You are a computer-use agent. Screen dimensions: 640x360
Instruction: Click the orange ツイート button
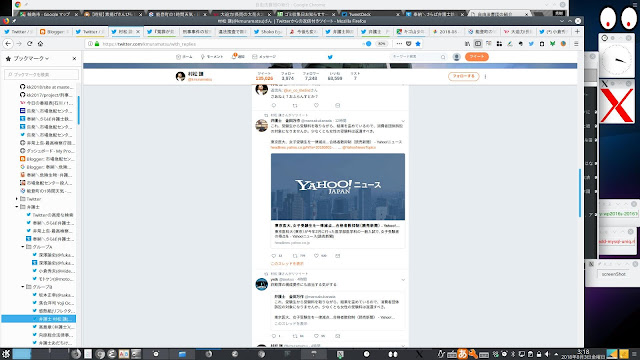coord(476,57)
